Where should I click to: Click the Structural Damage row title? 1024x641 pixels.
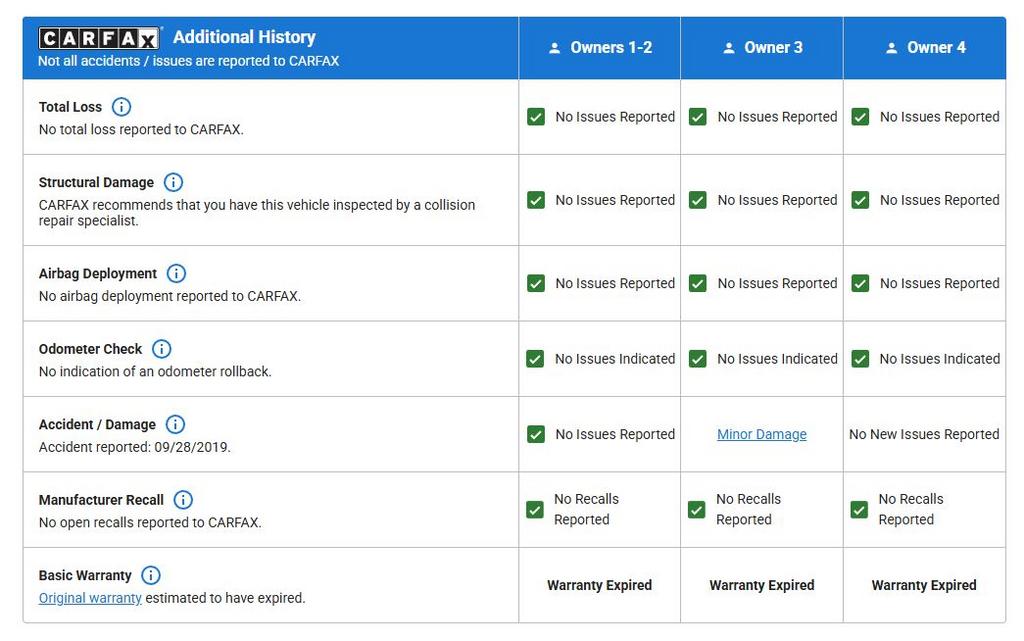tap(96, 182)
